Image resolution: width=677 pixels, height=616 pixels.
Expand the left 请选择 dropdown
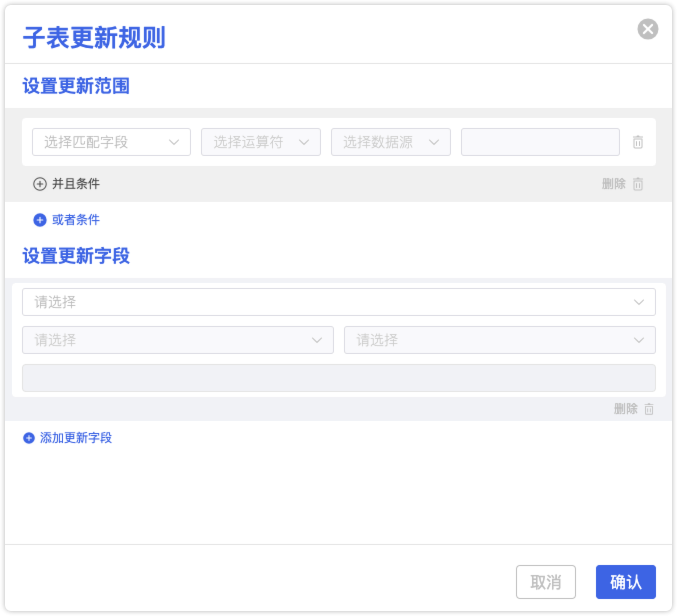click(177, 340)
